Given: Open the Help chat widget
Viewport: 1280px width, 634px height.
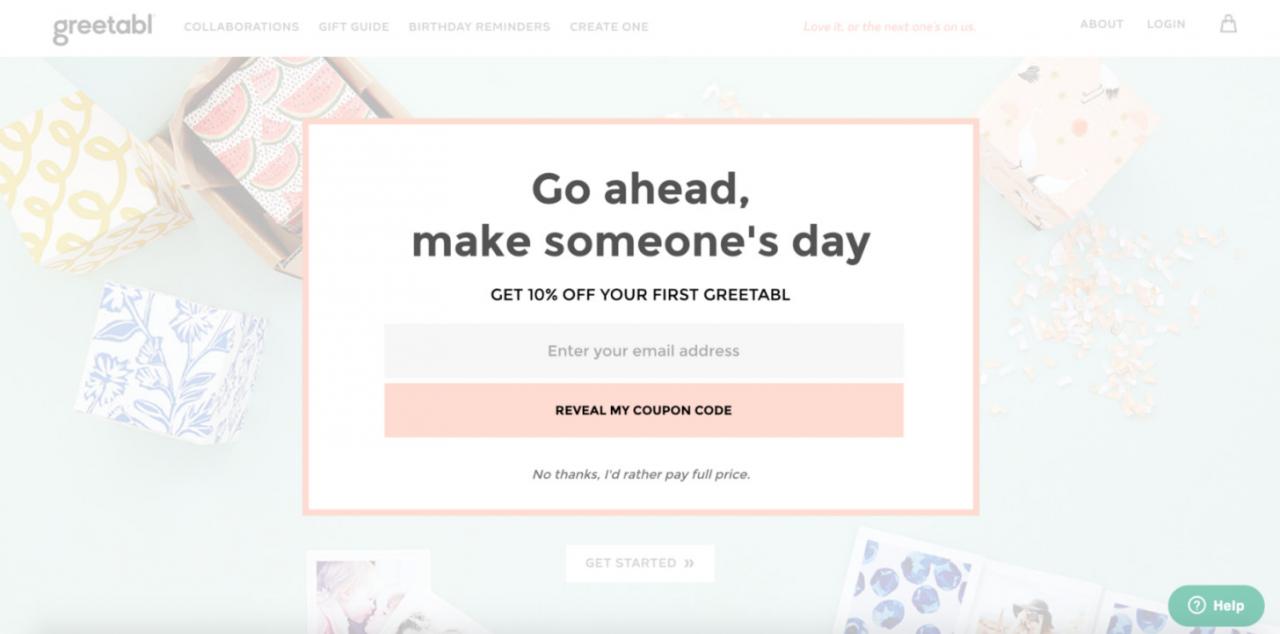Looking at the screenshot, I should coord(1216,605).
